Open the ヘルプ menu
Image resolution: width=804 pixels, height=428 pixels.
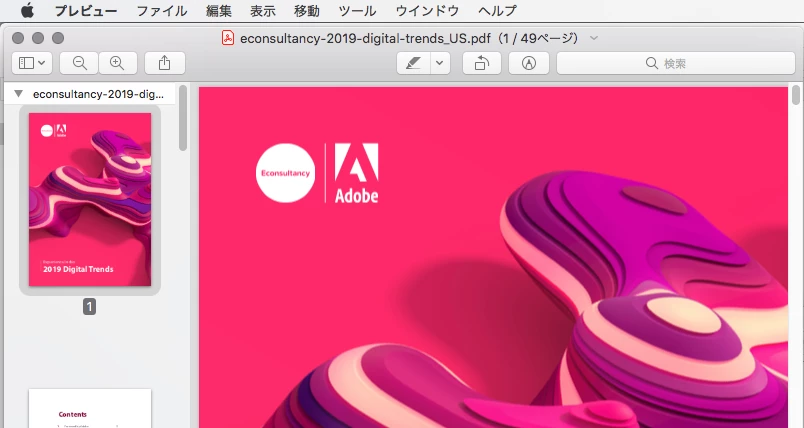pyautogui.click(x=497, y=11)
